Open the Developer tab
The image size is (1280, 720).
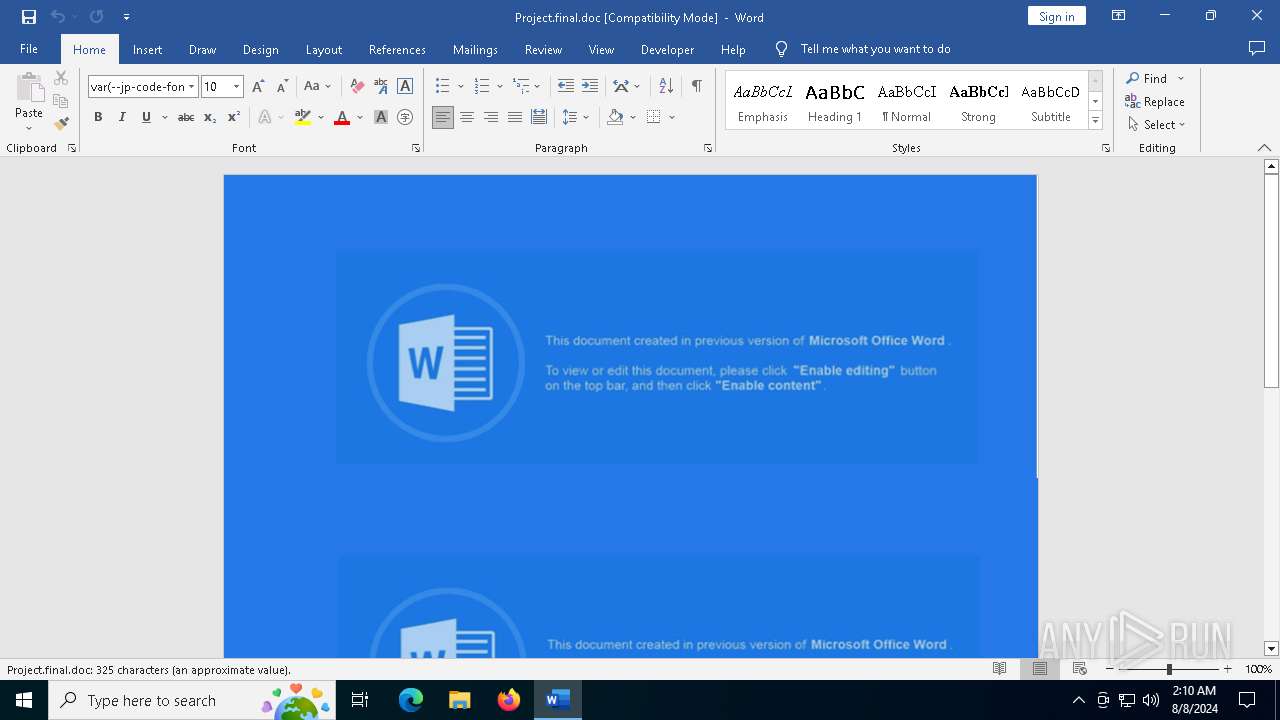(667, 49)
